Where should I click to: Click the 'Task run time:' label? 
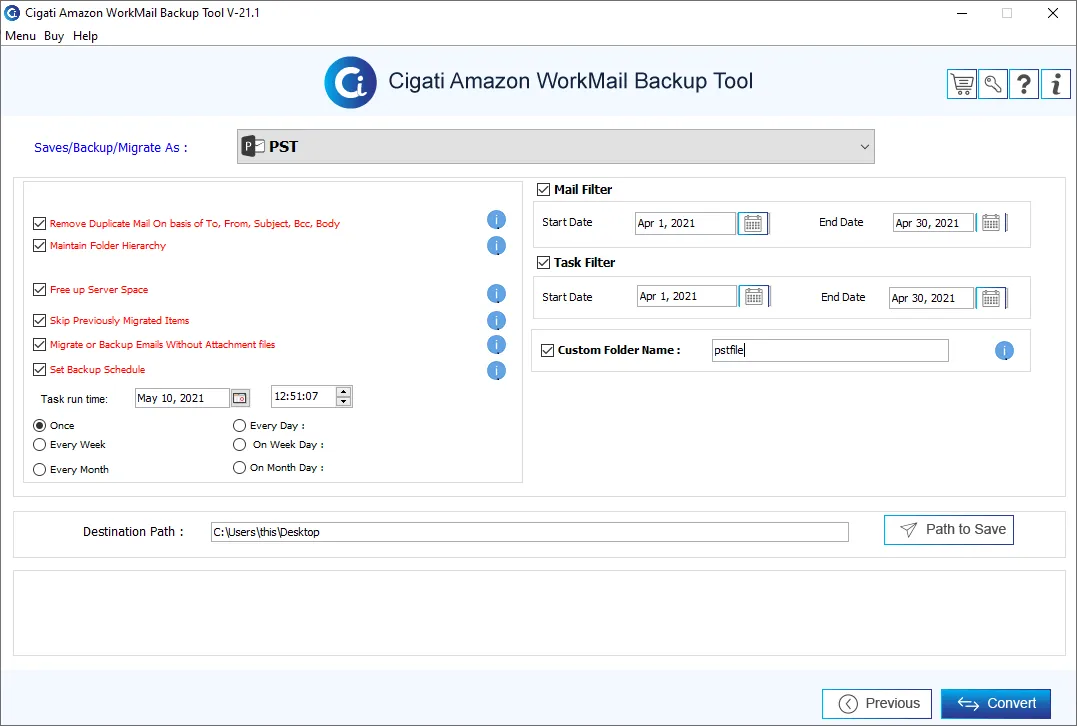[74, 399]
